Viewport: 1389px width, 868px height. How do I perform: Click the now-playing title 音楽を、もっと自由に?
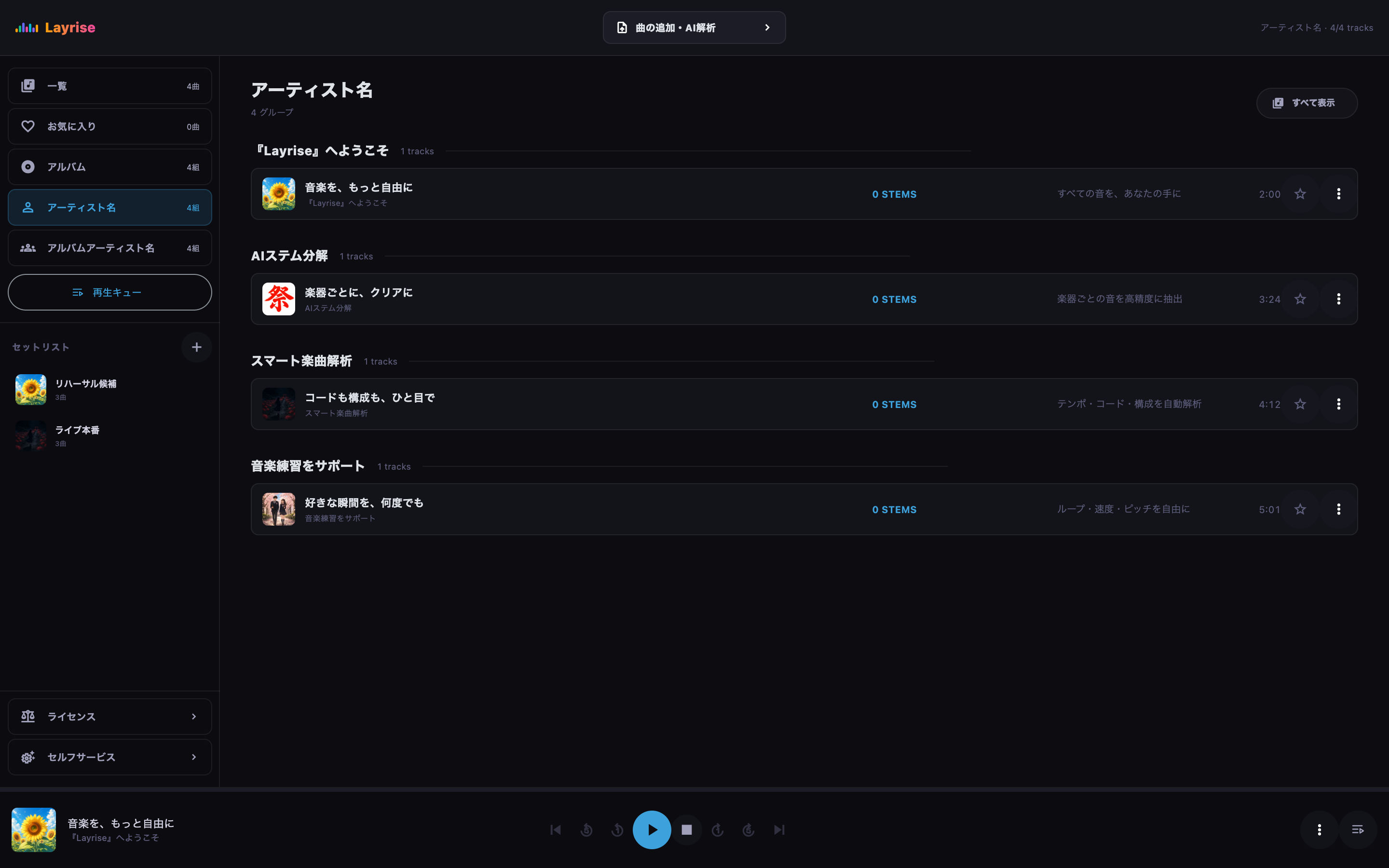pos(121,823)
